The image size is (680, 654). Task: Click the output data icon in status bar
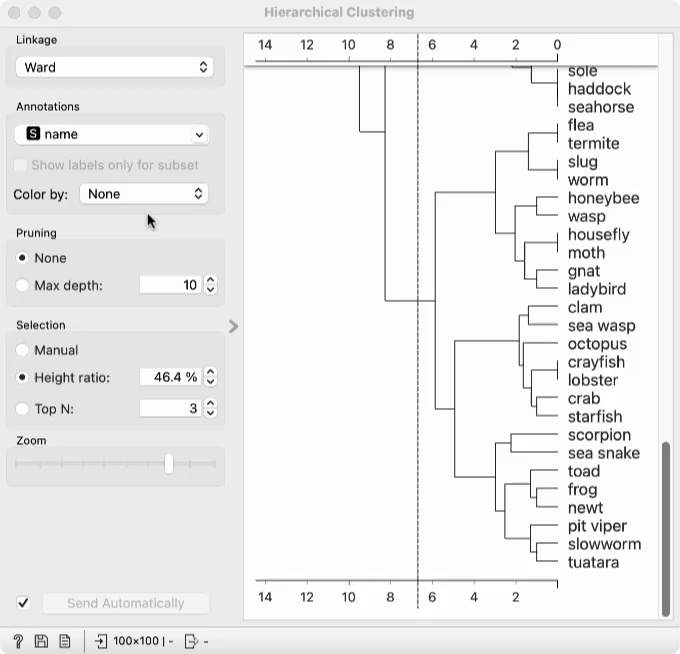tap(191, 641)
